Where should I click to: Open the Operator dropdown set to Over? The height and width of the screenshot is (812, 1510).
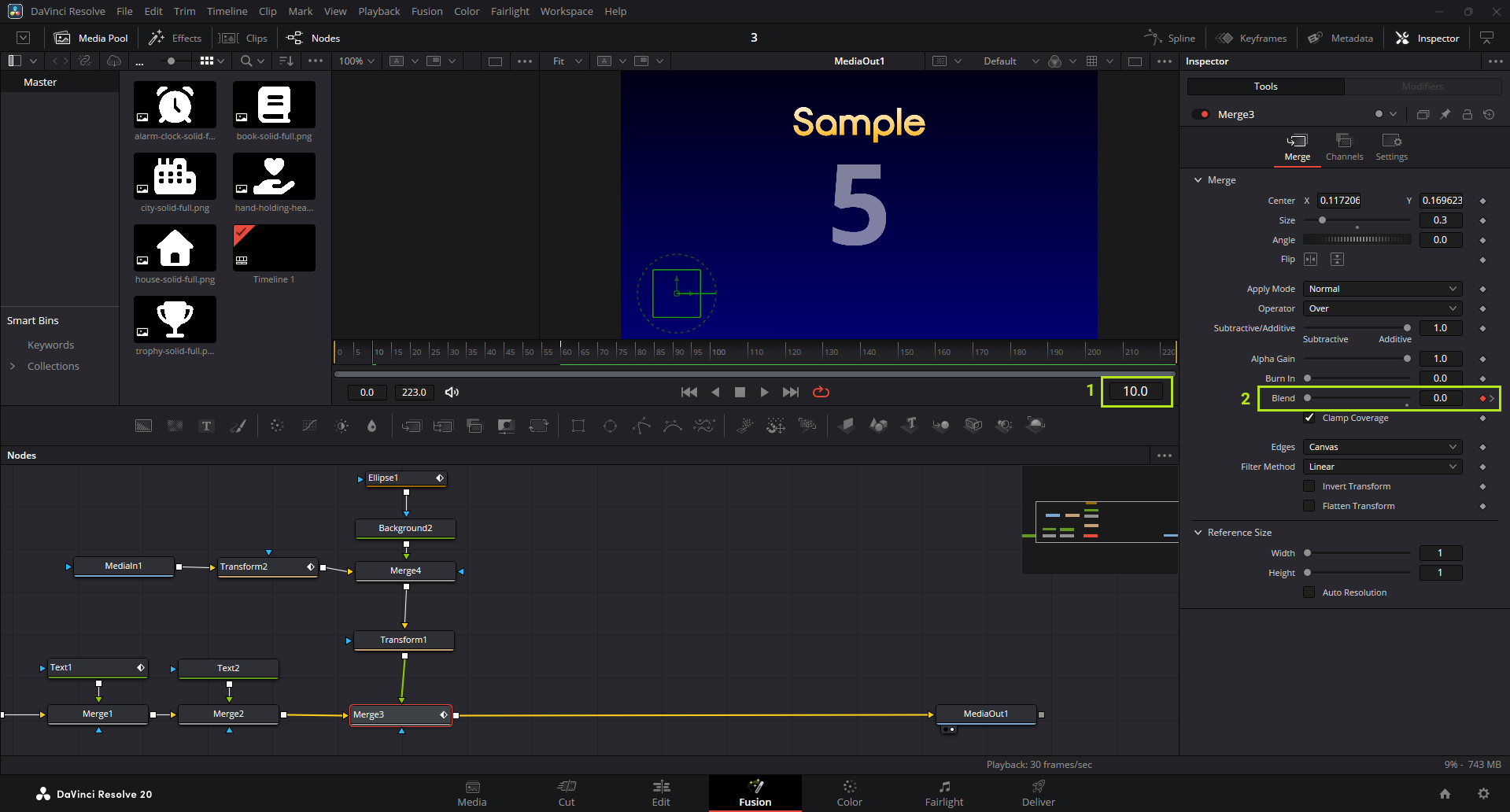[x=1382, y=308]
